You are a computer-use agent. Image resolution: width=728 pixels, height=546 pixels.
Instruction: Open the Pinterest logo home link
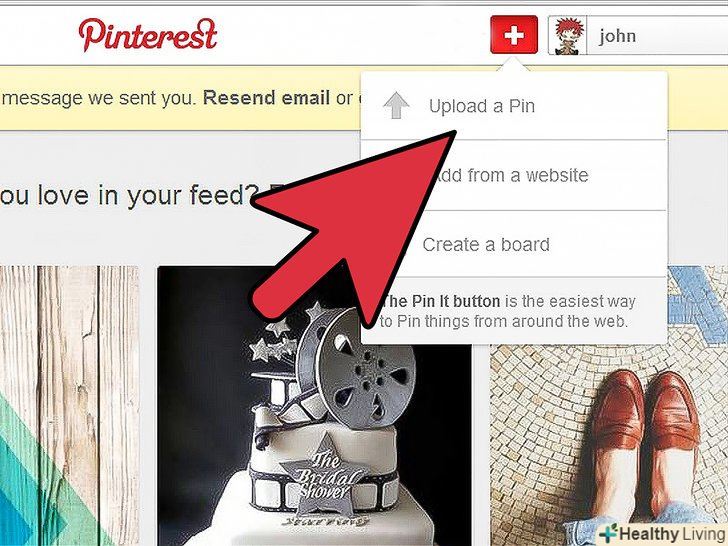click(x=148, y=35)
